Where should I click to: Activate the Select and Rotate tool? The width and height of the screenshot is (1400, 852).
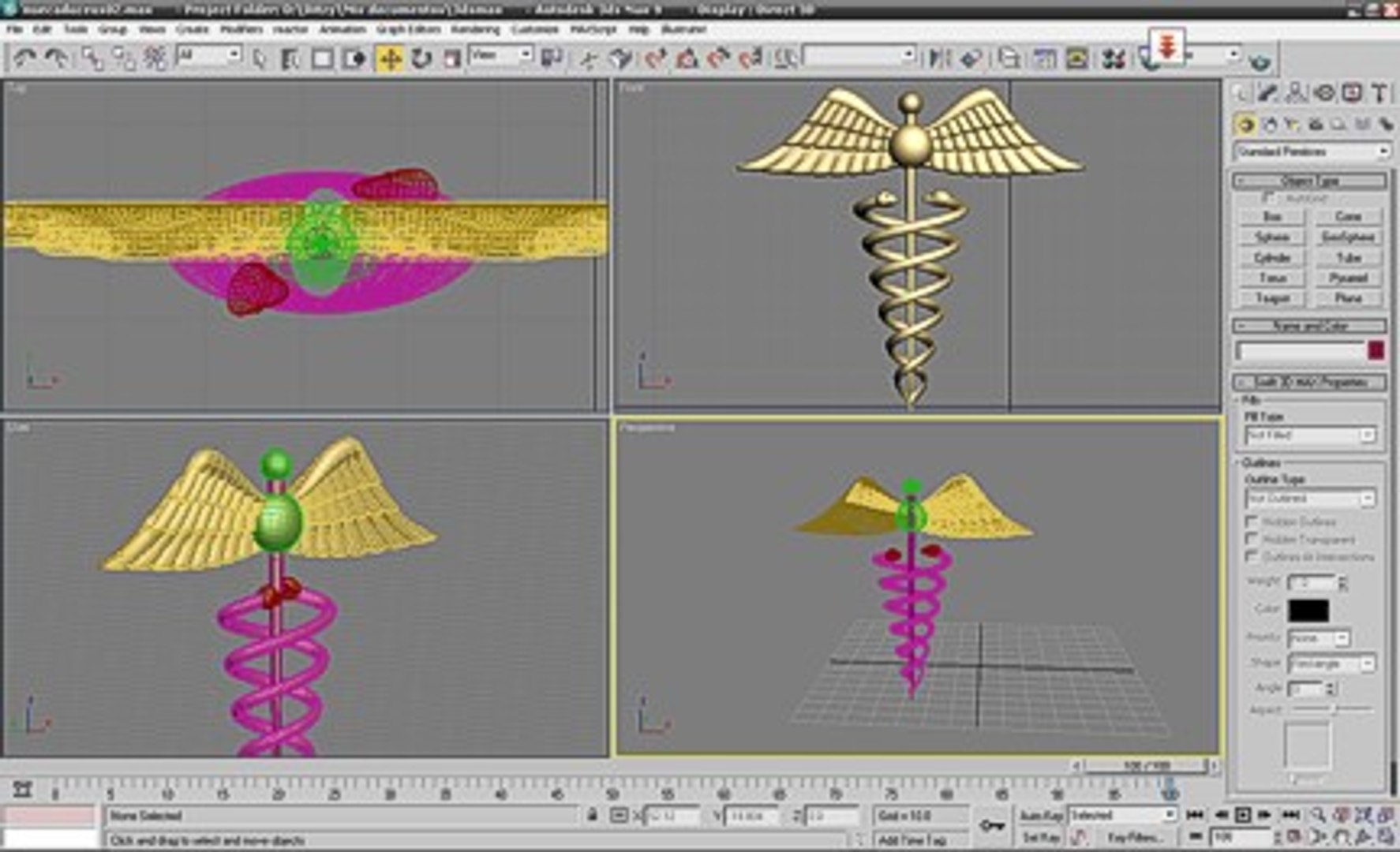tap(421, 59)
